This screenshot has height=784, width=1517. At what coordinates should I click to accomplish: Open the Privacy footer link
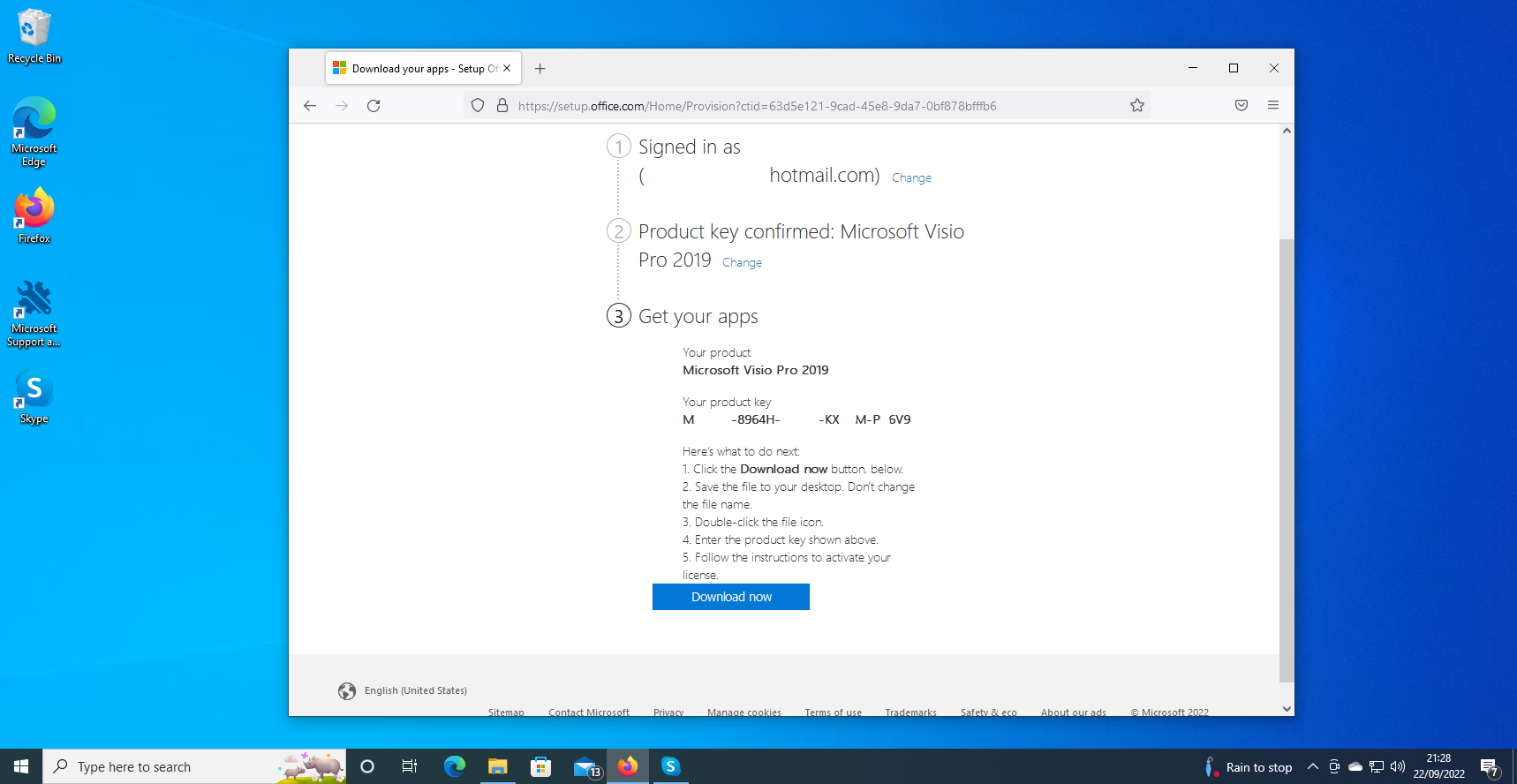(x=668, y=712)
